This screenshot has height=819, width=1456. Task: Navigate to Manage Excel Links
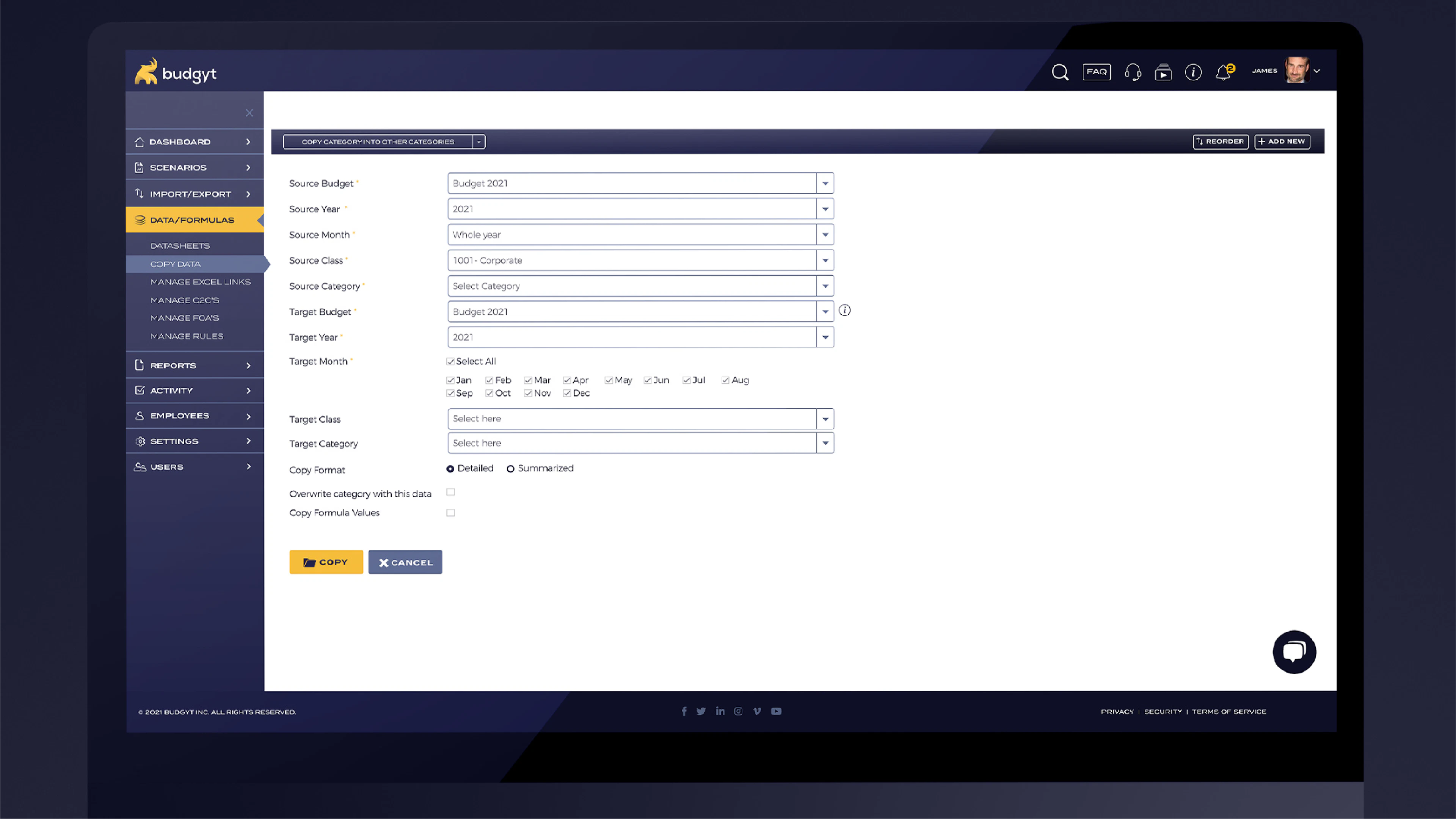200,281
